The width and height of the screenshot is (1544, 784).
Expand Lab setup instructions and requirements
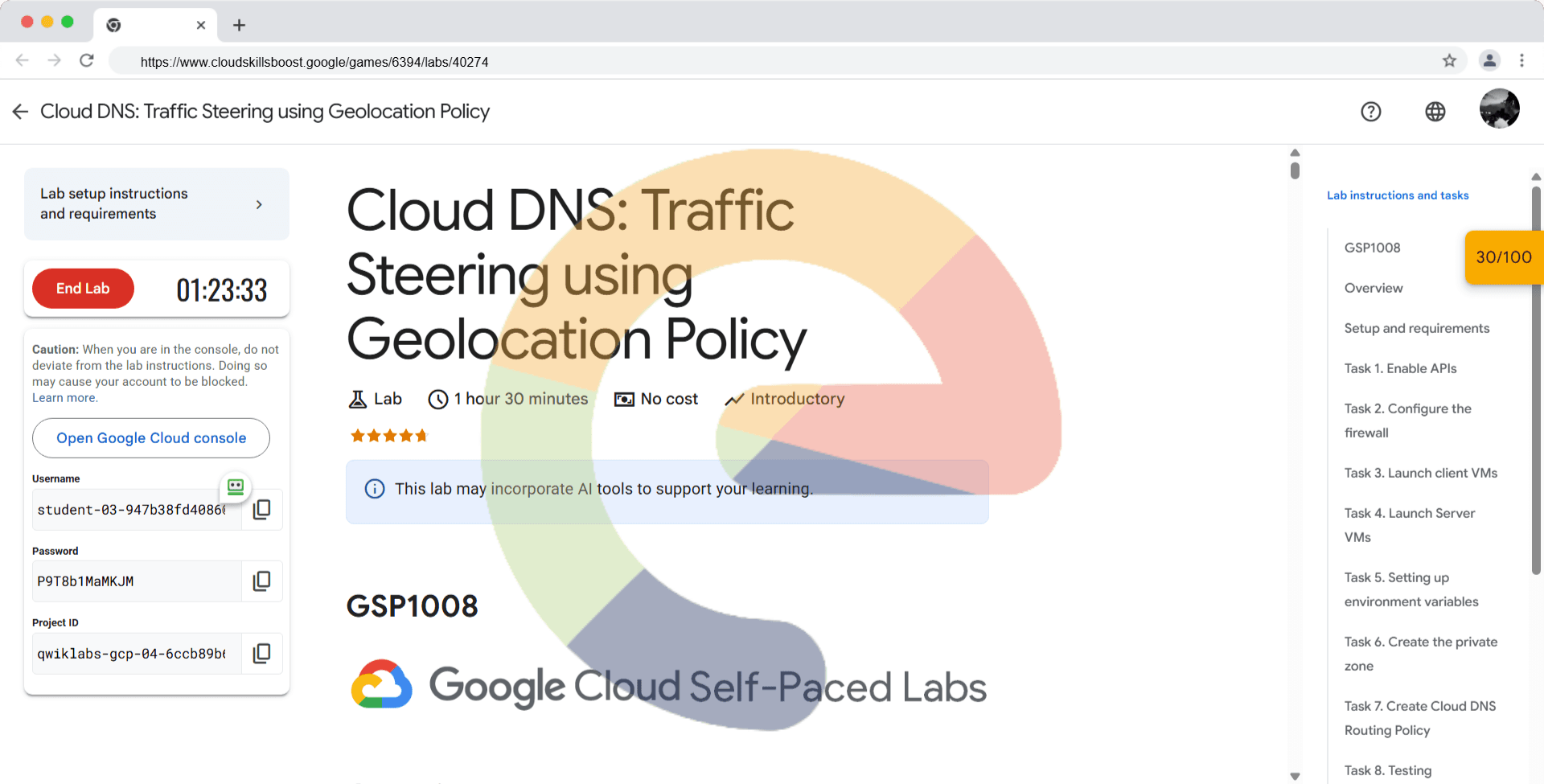point(157,204)
